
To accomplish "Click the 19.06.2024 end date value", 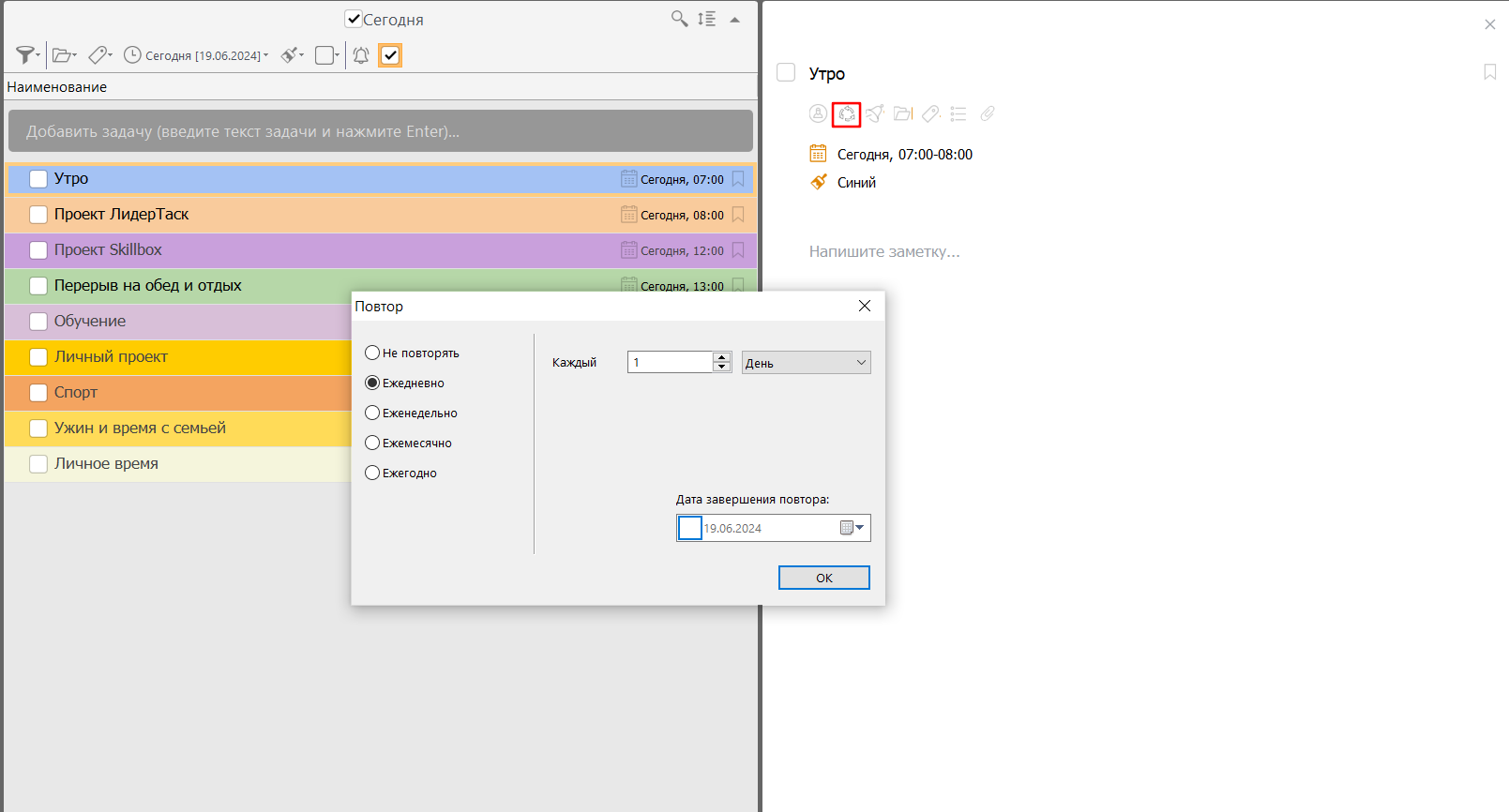I will [732, 529].
